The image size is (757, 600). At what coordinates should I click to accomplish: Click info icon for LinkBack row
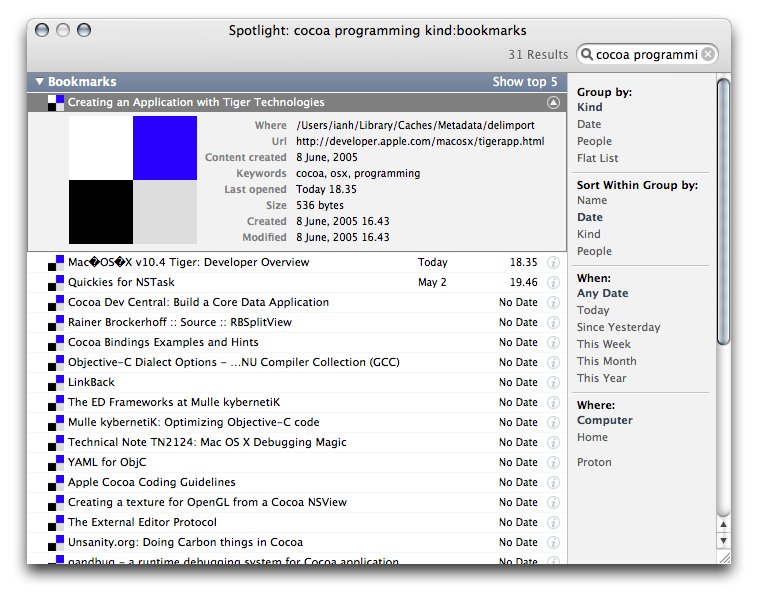coord(553,382)
